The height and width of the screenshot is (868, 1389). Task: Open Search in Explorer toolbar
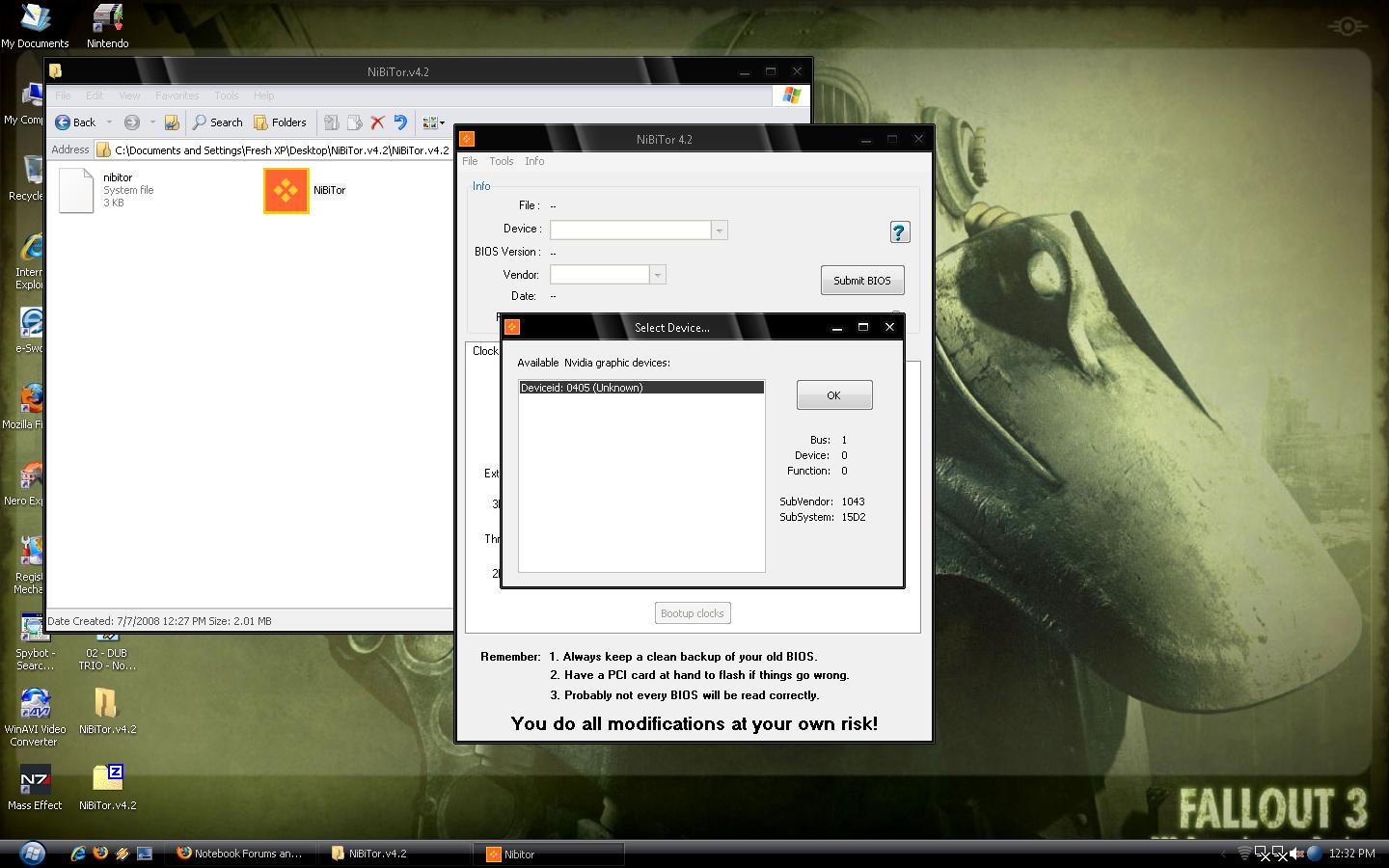tap(217, 122)
